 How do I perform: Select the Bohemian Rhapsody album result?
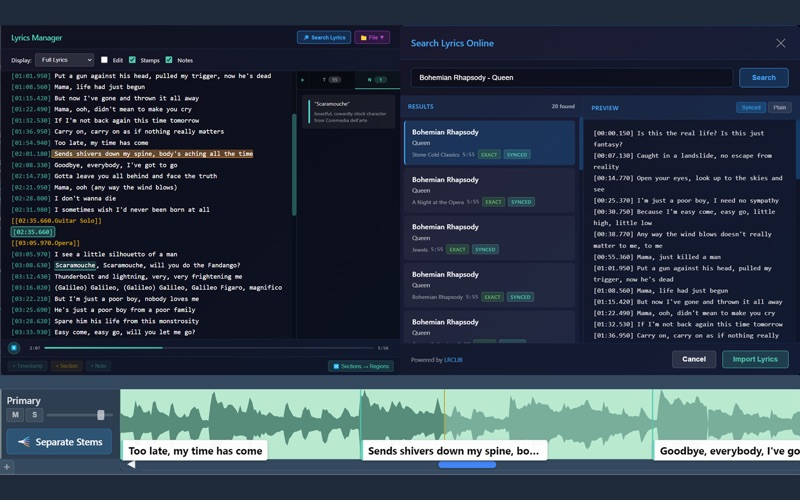click(489, 285)
